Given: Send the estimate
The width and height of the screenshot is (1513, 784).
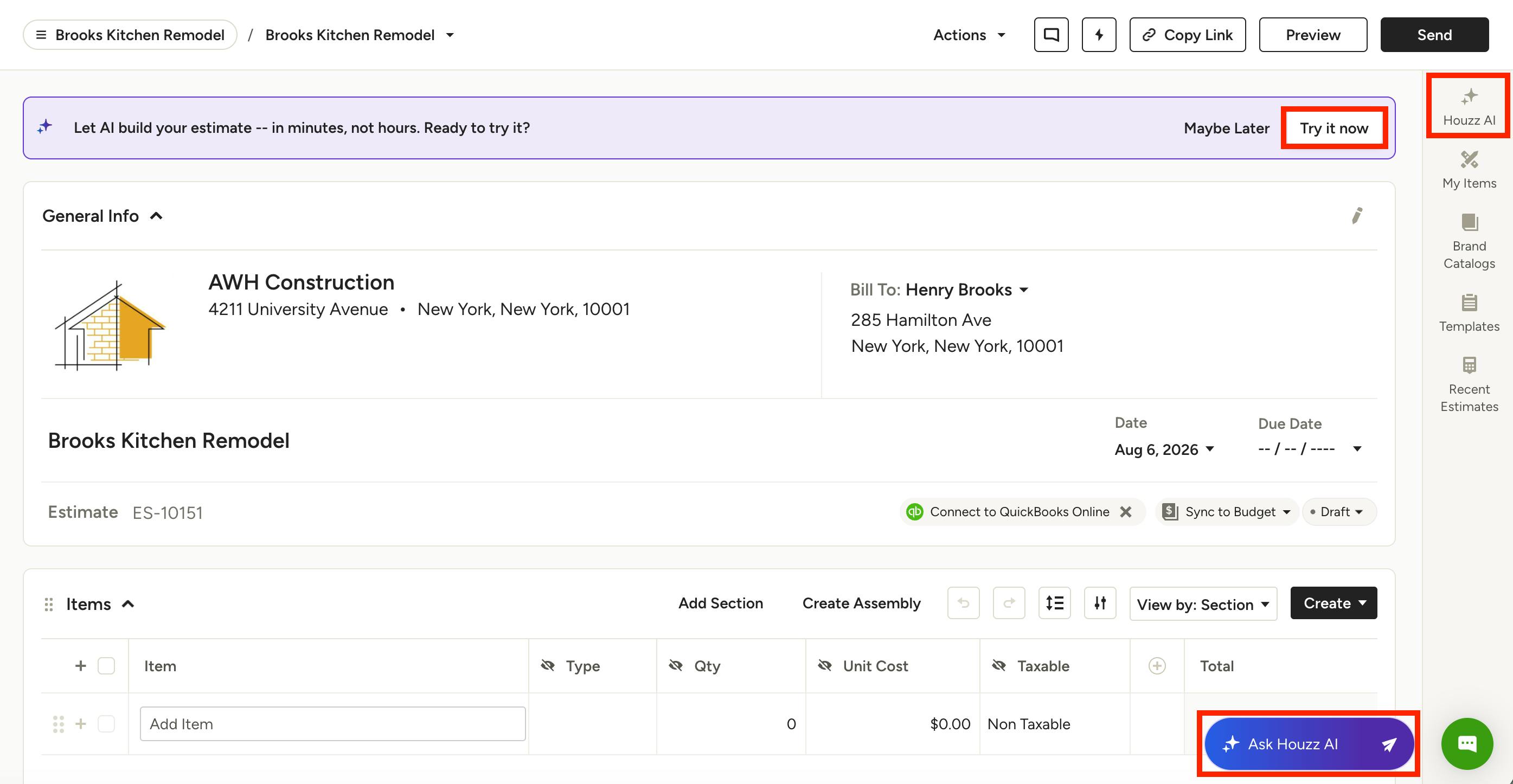Looking at the screenshot, I should click(1434, 35).
